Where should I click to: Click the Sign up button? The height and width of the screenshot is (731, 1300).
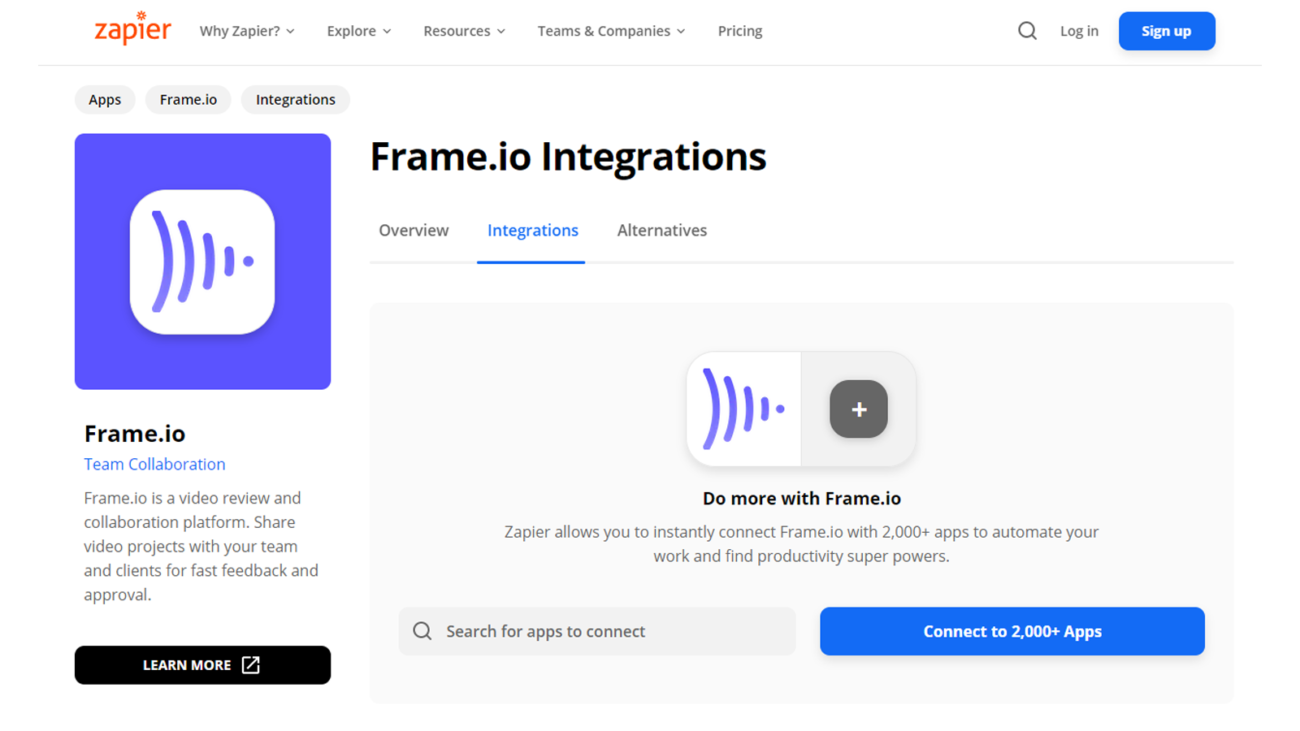click(x=1166, y=30)
